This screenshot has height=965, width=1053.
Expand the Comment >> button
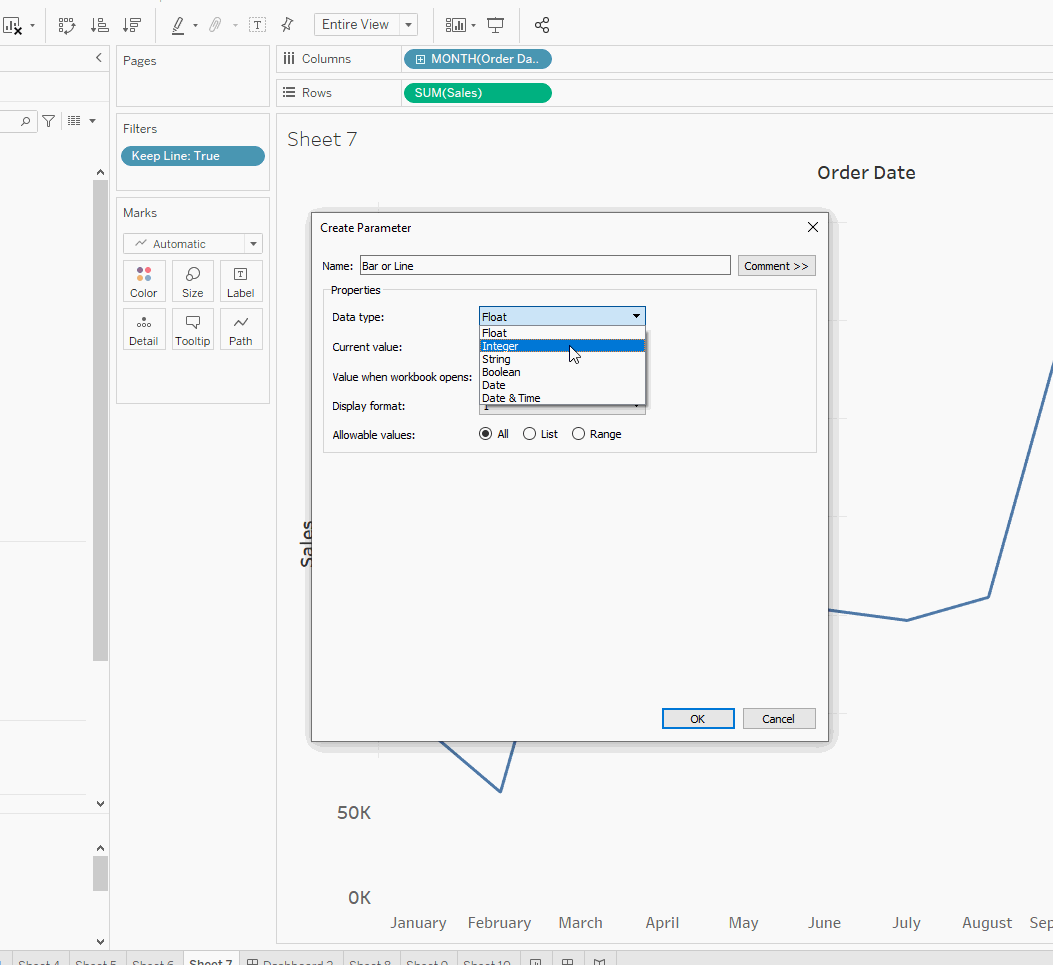tap(776, 266)
